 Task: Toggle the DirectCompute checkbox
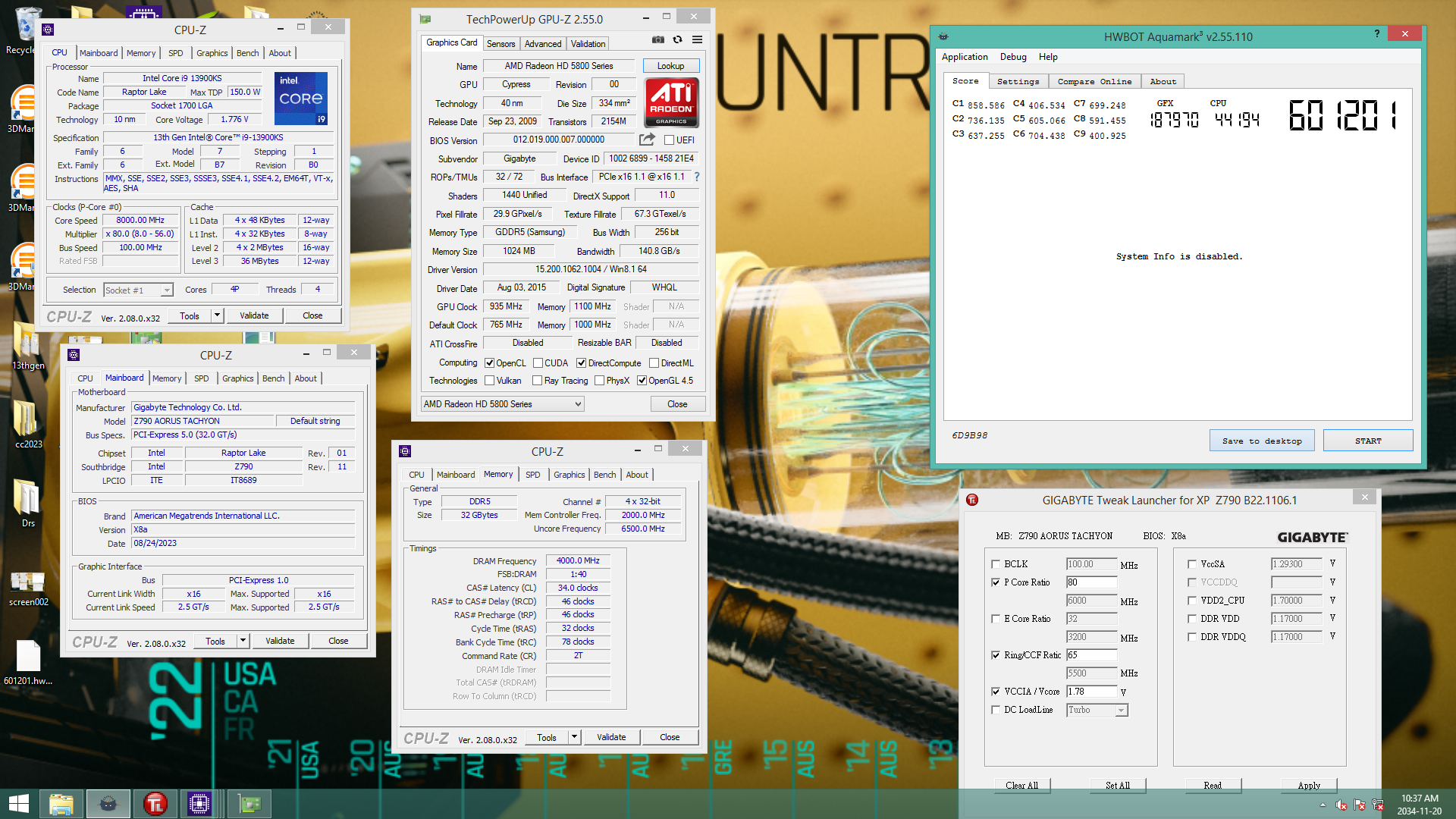581,363
